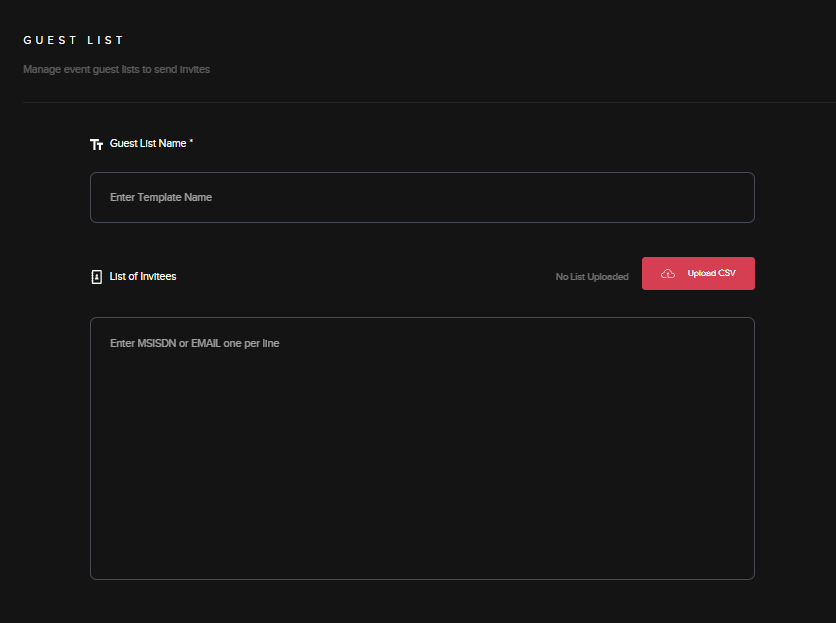Click the file icon next to List of Invitees
Screen dimensions: 836x623
click(97, 276)
